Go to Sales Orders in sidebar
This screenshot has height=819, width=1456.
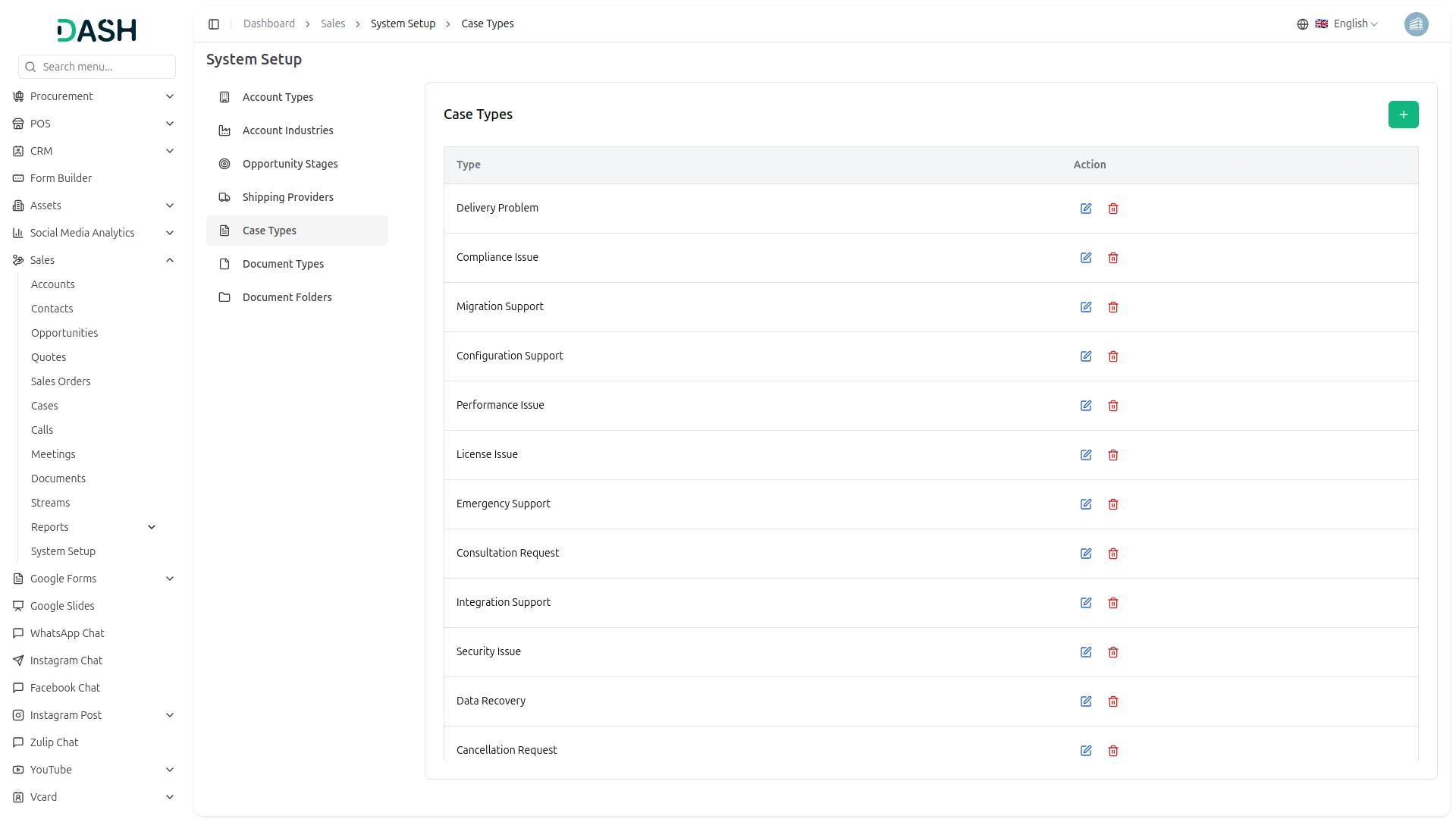point(61,381)
